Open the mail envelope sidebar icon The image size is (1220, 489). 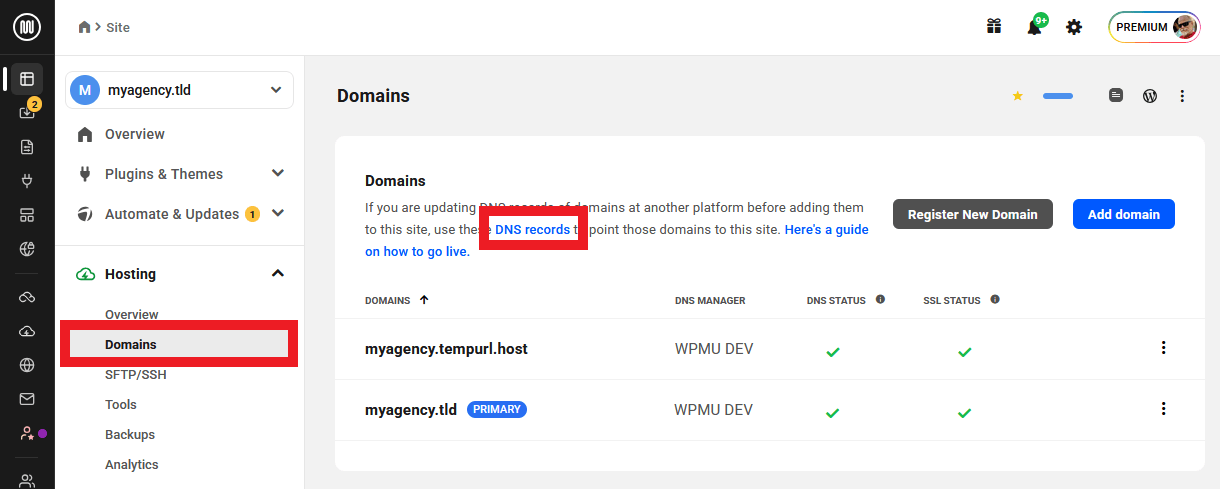(x=27, y=399)
